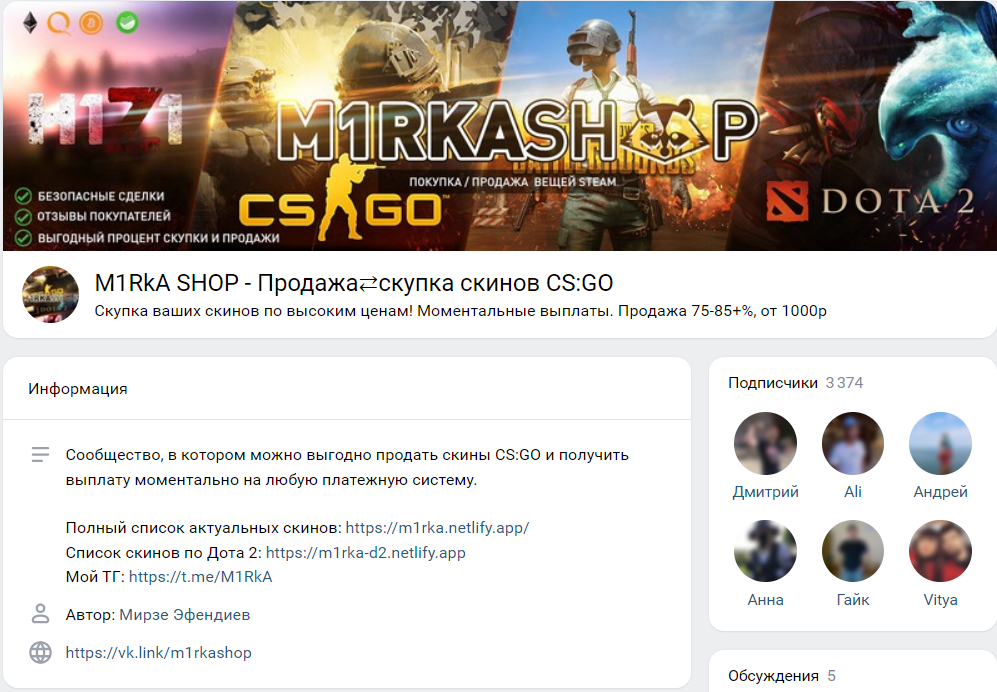Click the M1RkA SHOP community avatar
Screen dimensions: 997x692
[50, 294]
